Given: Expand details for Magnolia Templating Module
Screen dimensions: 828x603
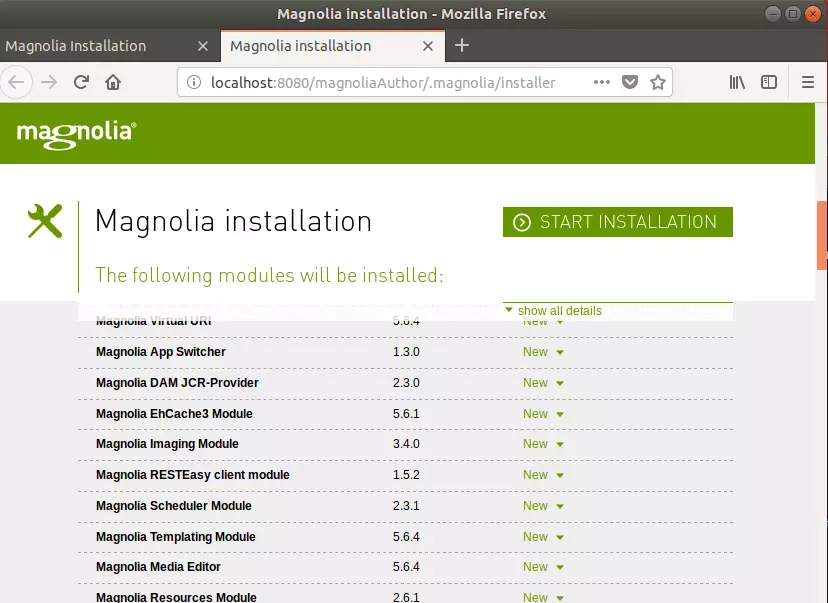Looking at the screenshot, I should click(543, 536).
